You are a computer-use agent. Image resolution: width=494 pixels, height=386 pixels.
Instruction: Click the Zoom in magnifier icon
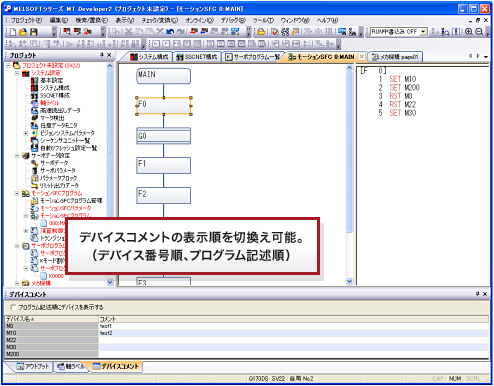coord(469,32)
